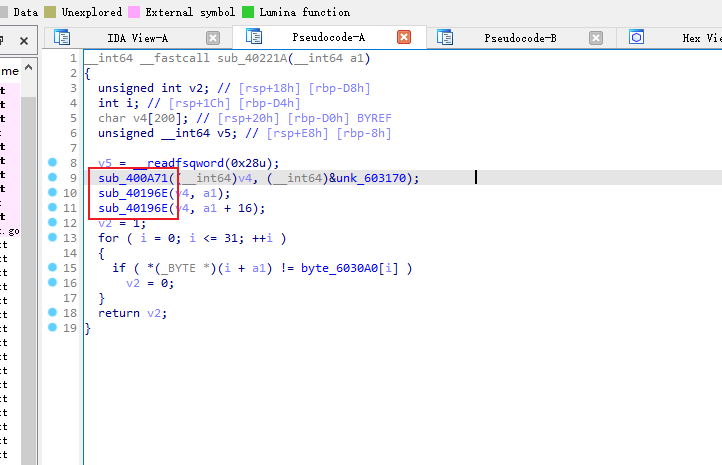This screenshot has width=722, height=465.
Task: Click the Pseudocode-B tab icon
Action: [x=445, y=37]
